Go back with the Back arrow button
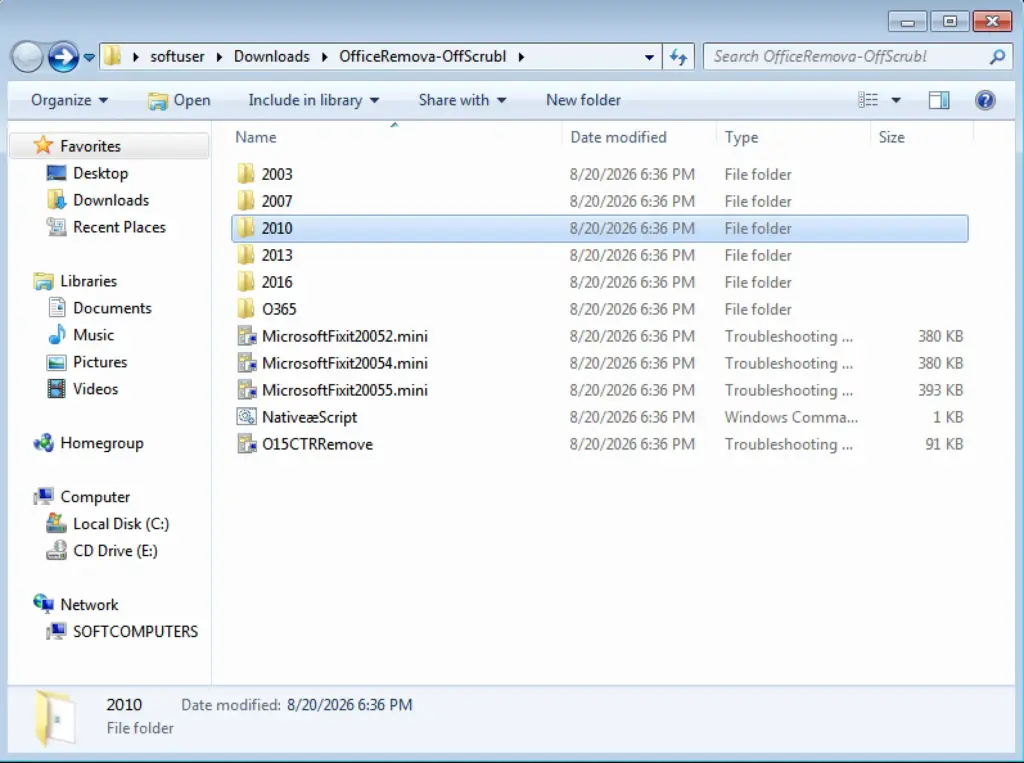Viewport: 1024px width, 763px height. tap(27, 57)
